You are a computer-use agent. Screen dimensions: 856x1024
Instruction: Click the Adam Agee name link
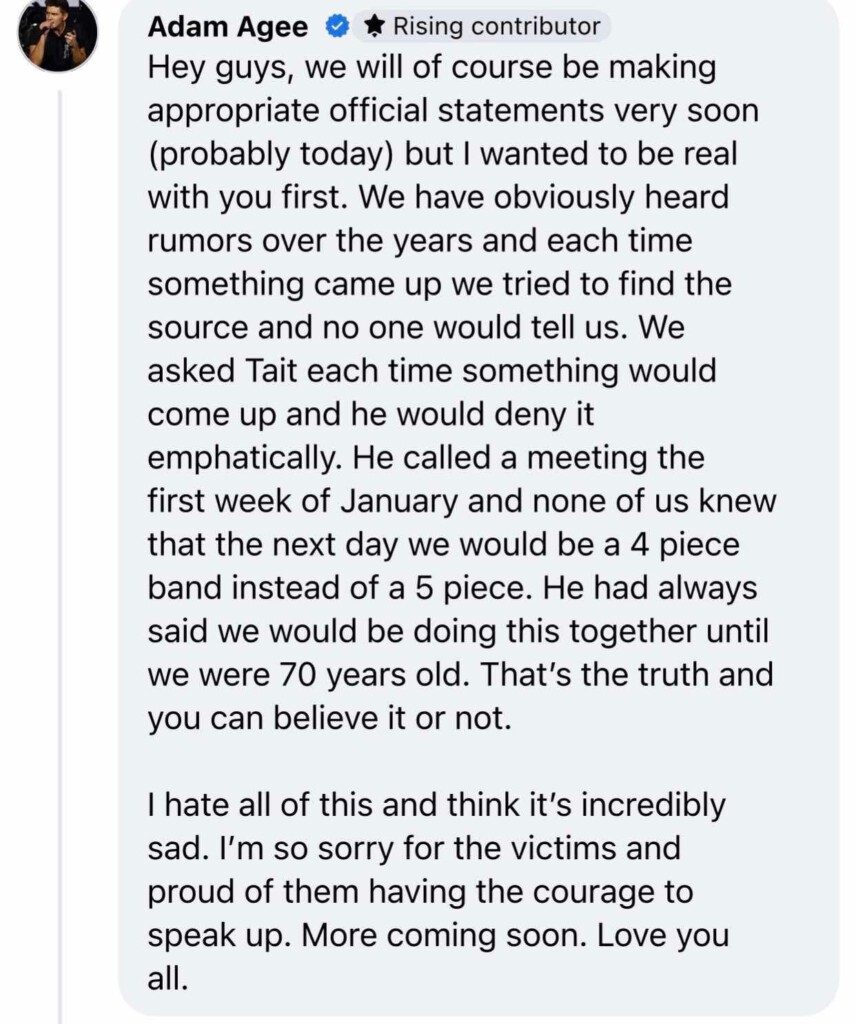[227, 27]
